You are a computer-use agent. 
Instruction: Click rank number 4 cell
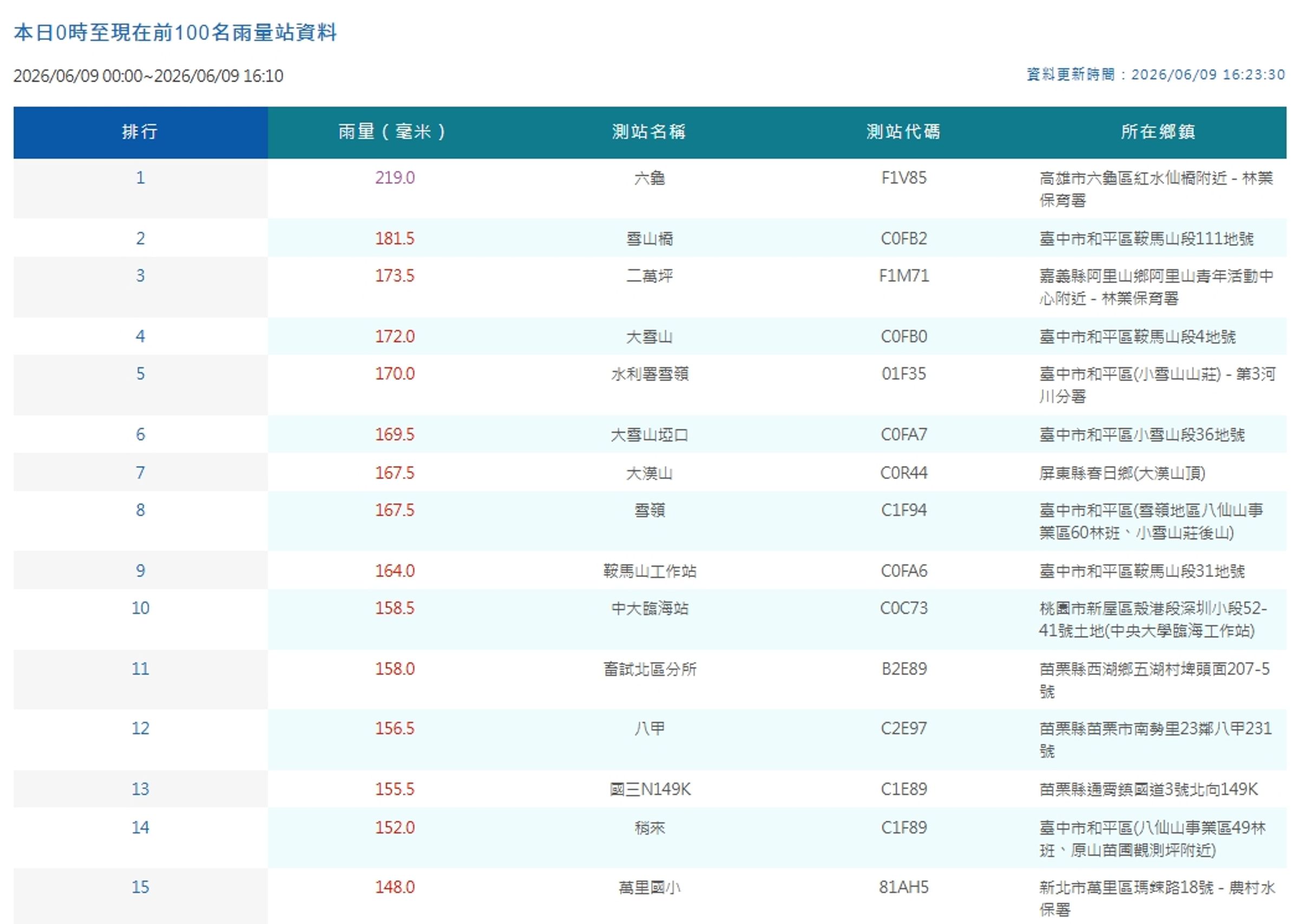pos(141,336)
